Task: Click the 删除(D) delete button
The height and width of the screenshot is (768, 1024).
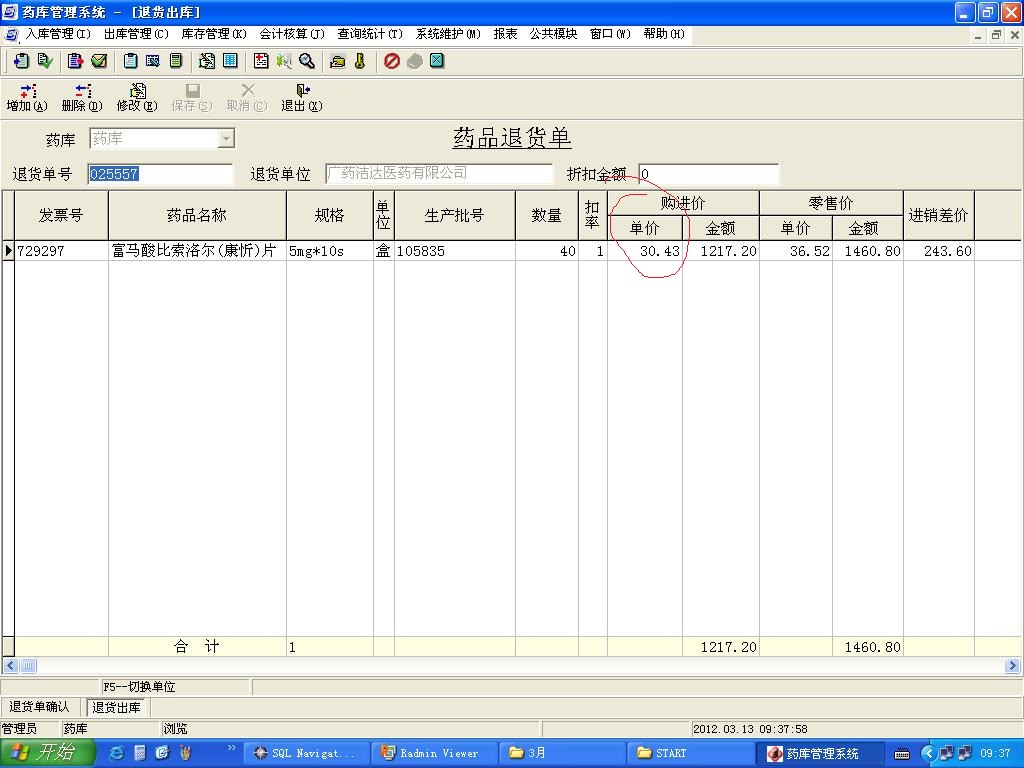Action: [x=82, y=98]
